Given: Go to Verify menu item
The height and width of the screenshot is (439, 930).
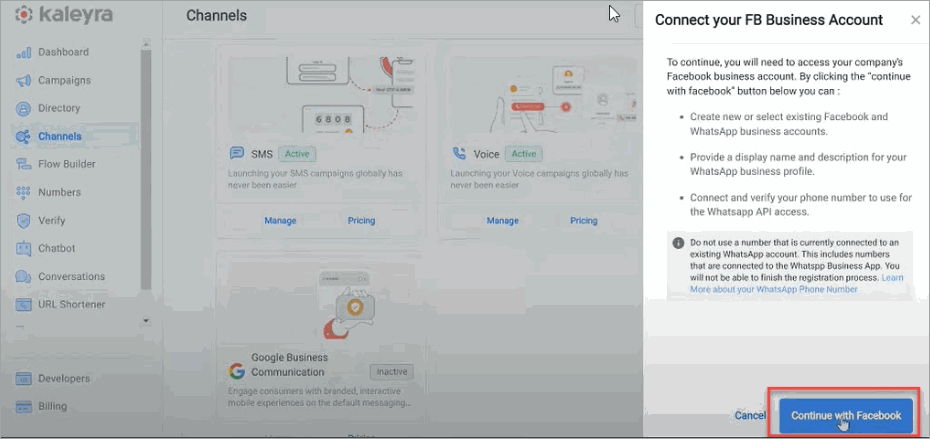Looking at the screenshot, I should (x=52, y=220).
